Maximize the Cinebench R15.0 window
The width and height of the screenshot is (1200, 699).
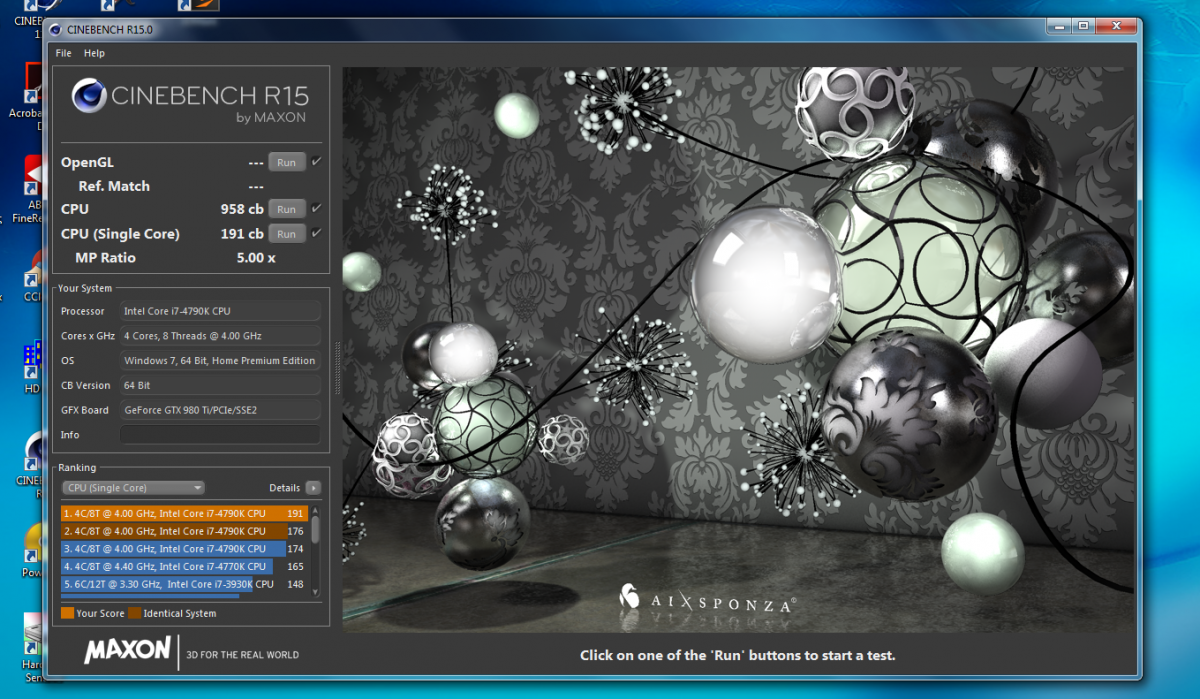coord(1081,28)
